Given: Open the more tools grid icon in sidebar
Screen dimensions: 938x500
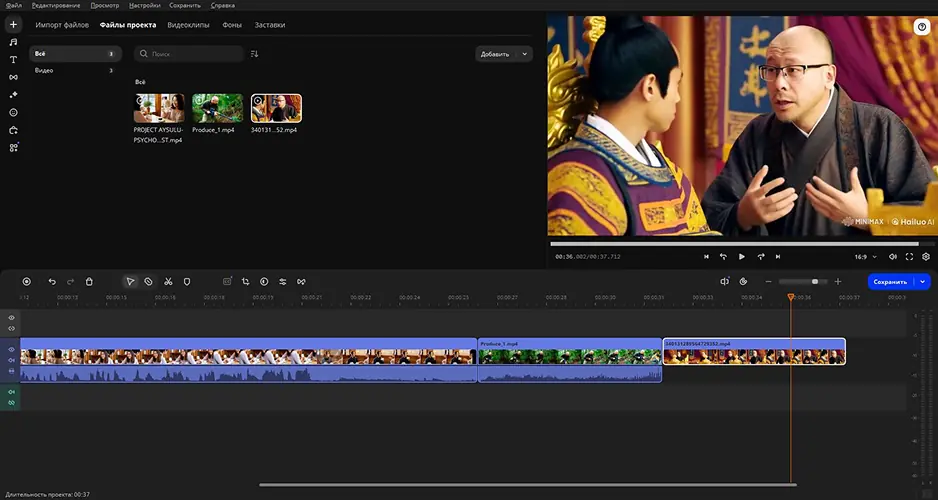Looking at the screenshot, I should point(13,147).
